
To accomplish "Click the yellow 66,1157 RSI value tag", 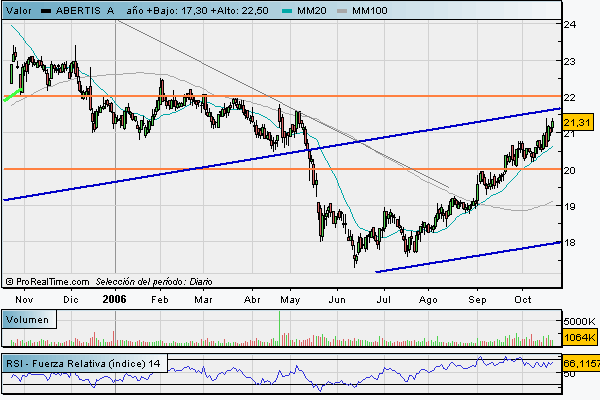I will click(x=581, y=363).
